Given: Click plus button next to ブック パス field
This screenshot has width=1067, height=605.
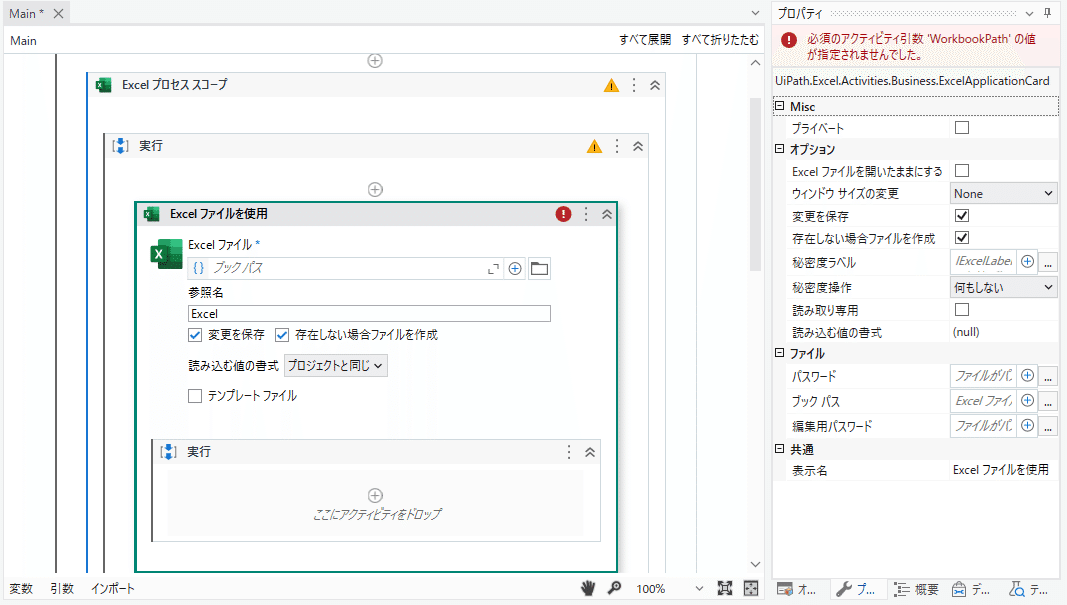Looking at the screenshot, I should (x=515, y=269).
